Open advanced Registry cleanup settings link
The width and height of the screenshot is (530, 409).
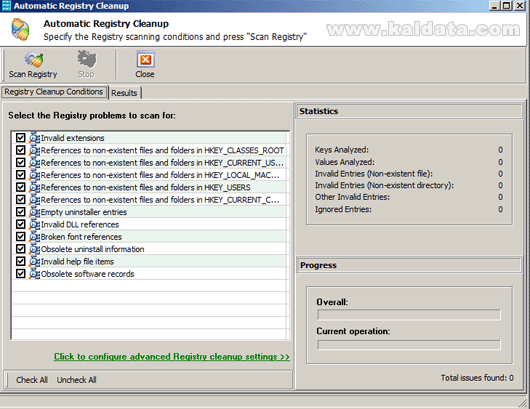click(x=172, y=357)
